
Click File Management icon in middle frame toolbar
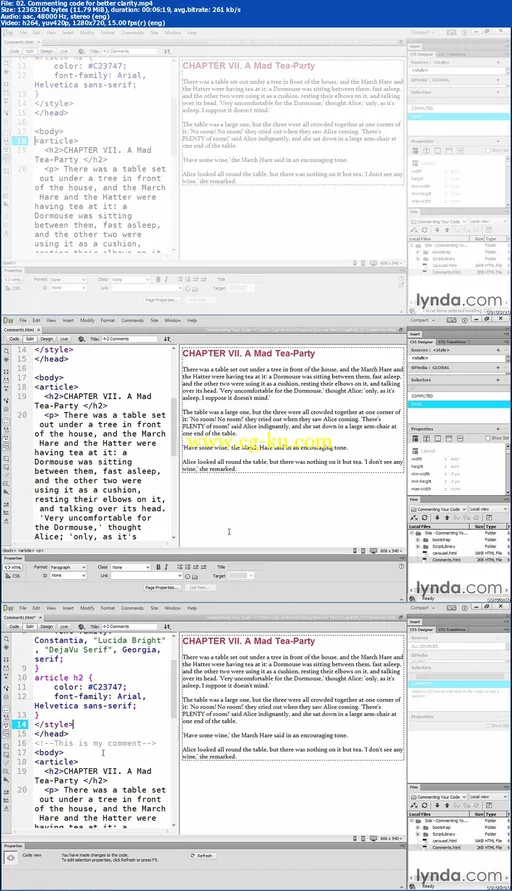[167, 339]
